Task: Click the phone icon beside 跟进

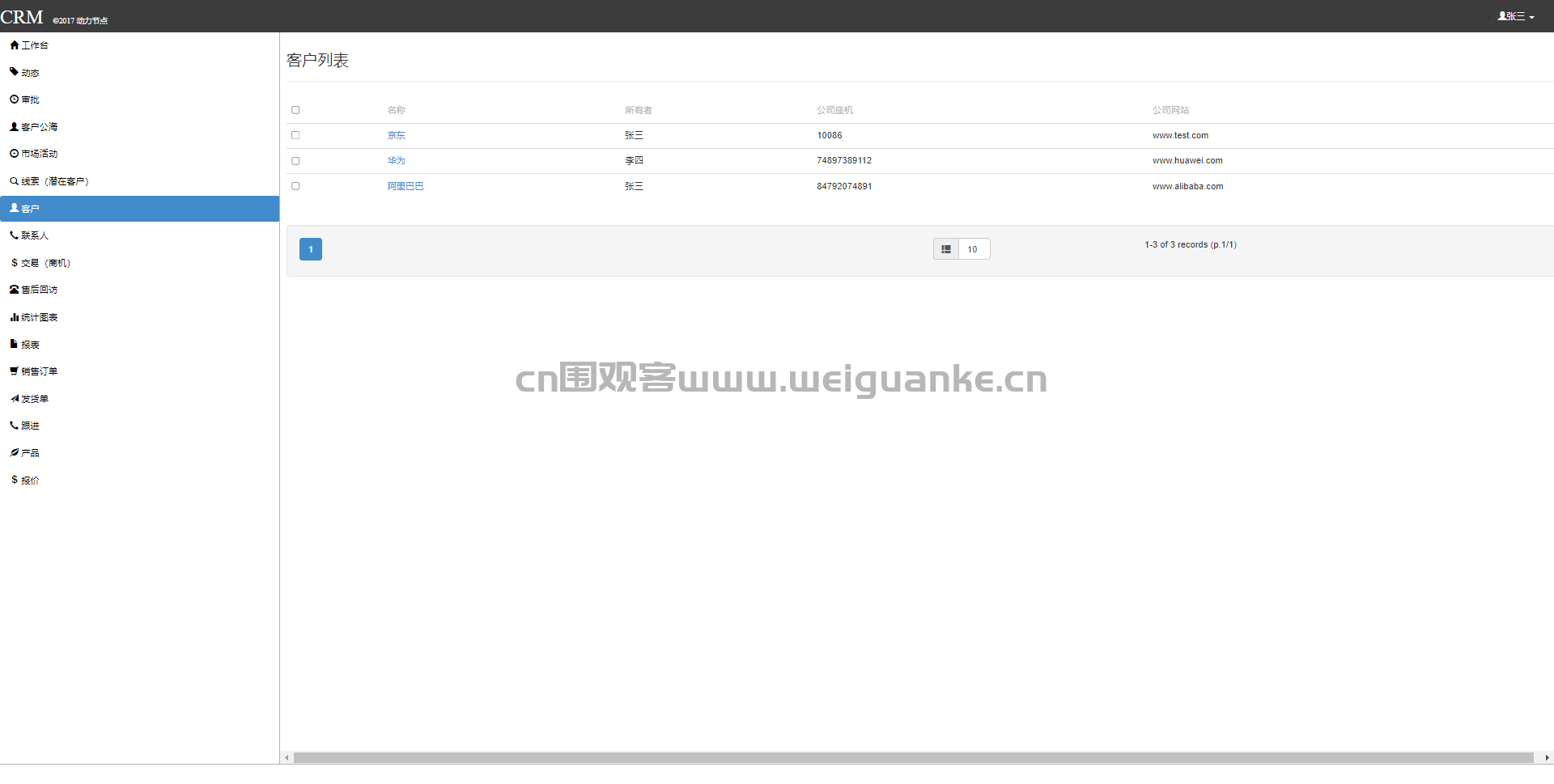Action: 14,426
